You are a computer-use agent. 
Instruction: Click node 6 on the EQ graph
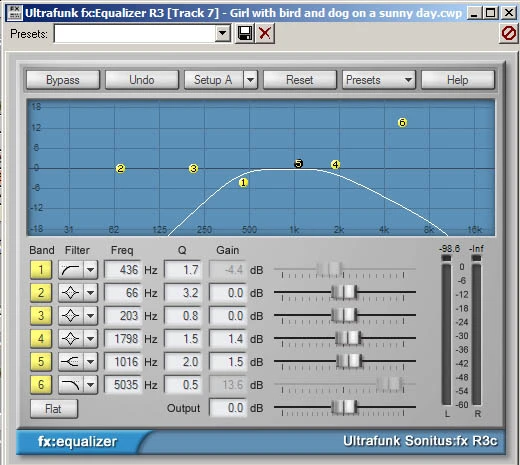[x=402, y=122]
